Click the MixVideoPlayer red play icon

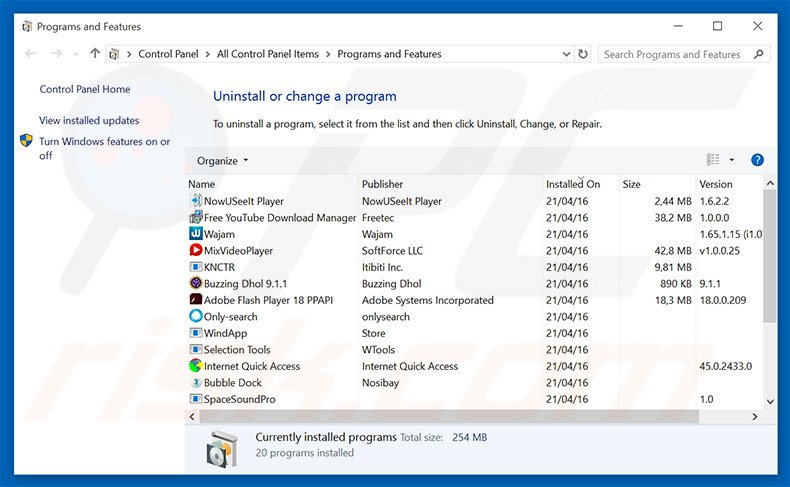tap(195, 250)
